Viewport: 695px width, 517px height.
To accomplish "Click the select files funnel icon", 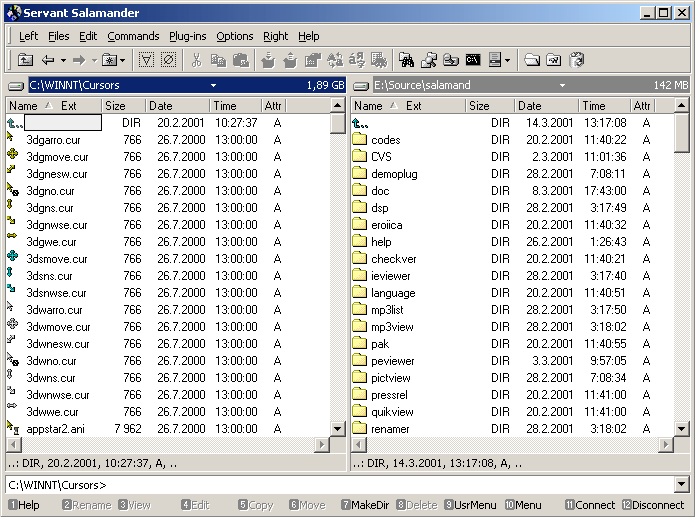I will (x=146, y=60).
